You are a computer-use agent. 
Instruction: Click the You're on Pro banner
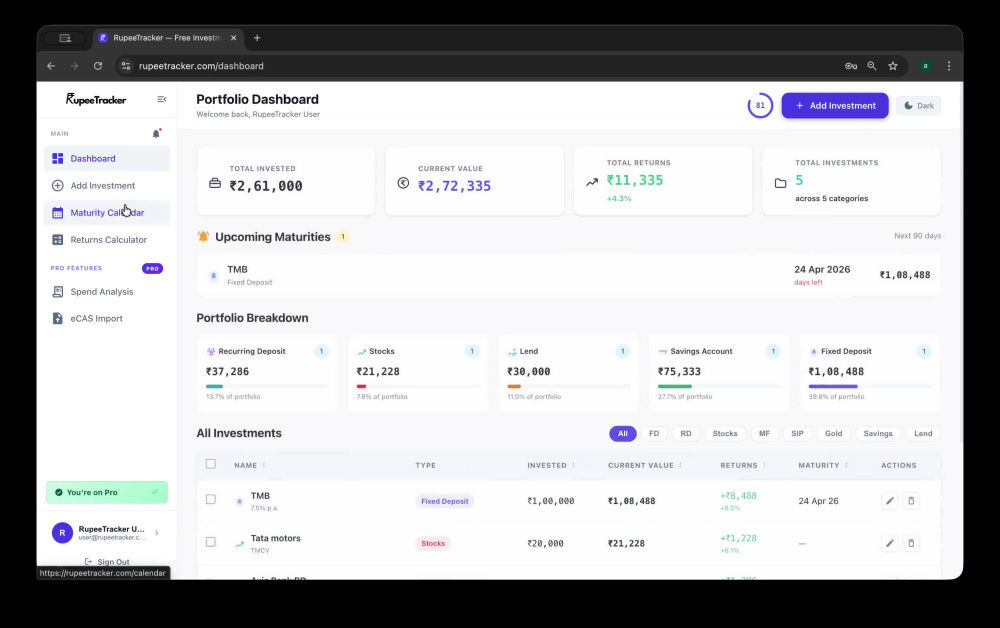(x=107, y=492)
